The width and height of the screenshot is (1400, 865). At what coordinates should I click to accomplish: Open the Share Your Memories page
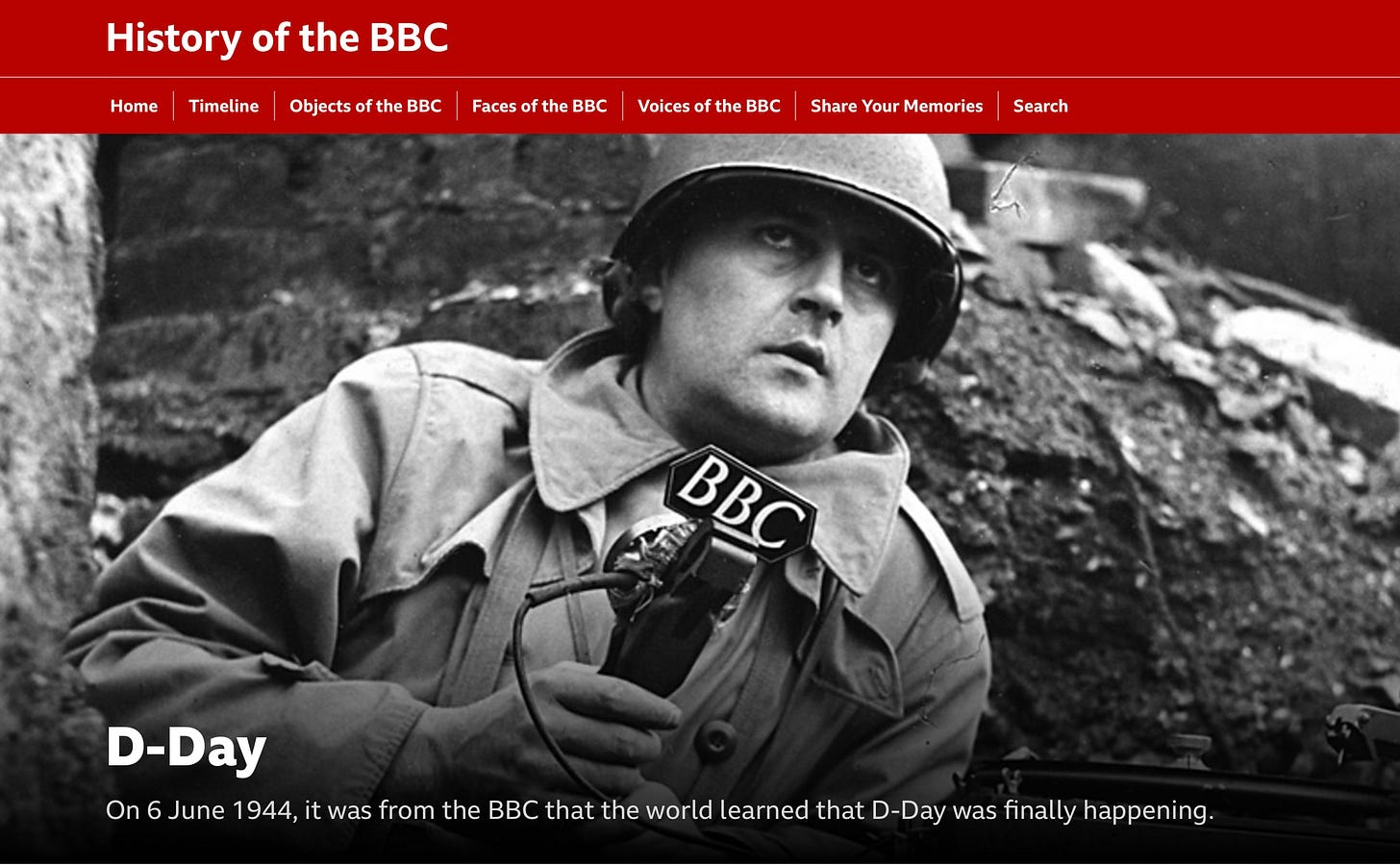[x=896, y=106]
